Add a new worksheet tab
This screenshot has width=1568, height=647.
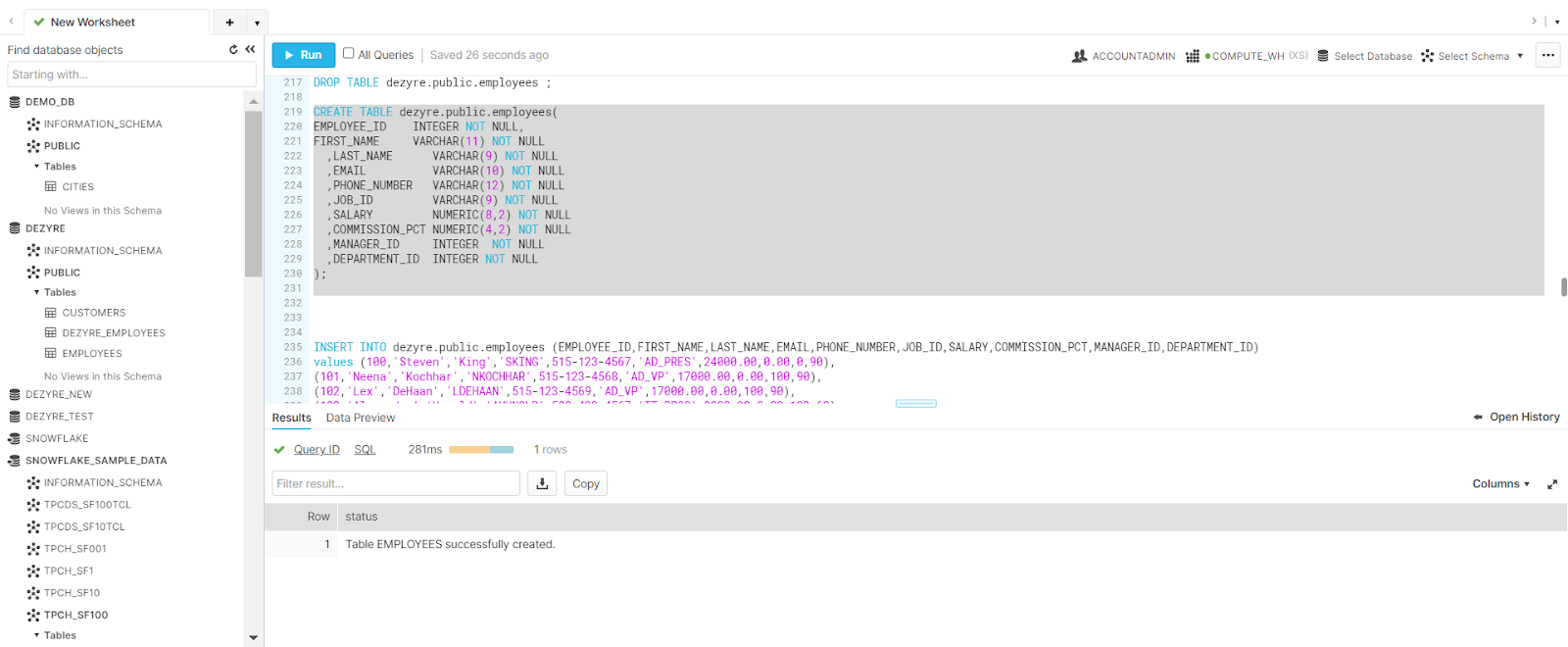(x=229, y=23)
